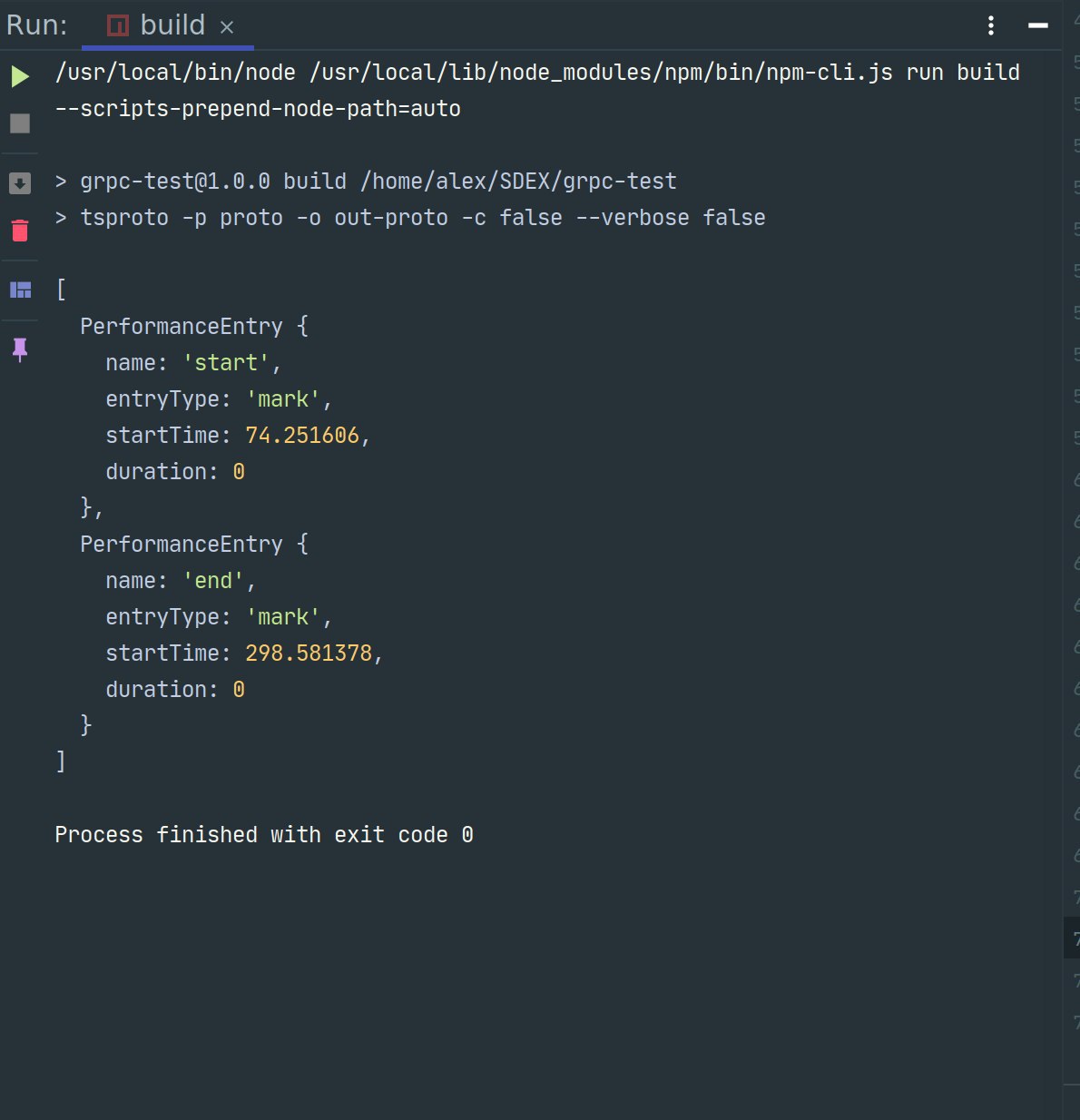Viewport: 1080px width, 1120px height.
Task: Click the closing ']' bracket line
Action: point(61,761)
